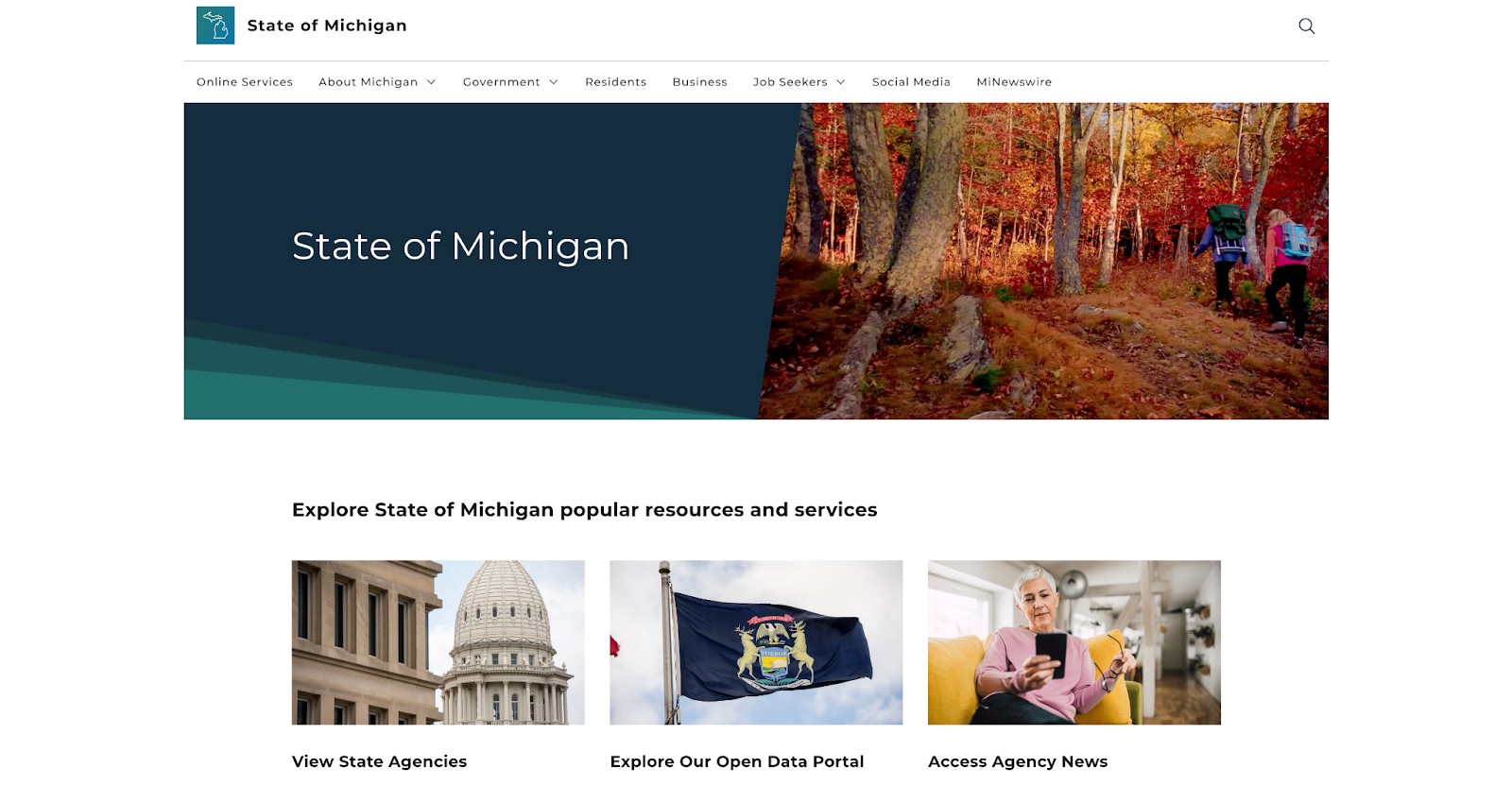Expand the Job Seekers chevron
Image resolution: width=1512 pixels, height=785 pixels.
click(x=841, y=82)
